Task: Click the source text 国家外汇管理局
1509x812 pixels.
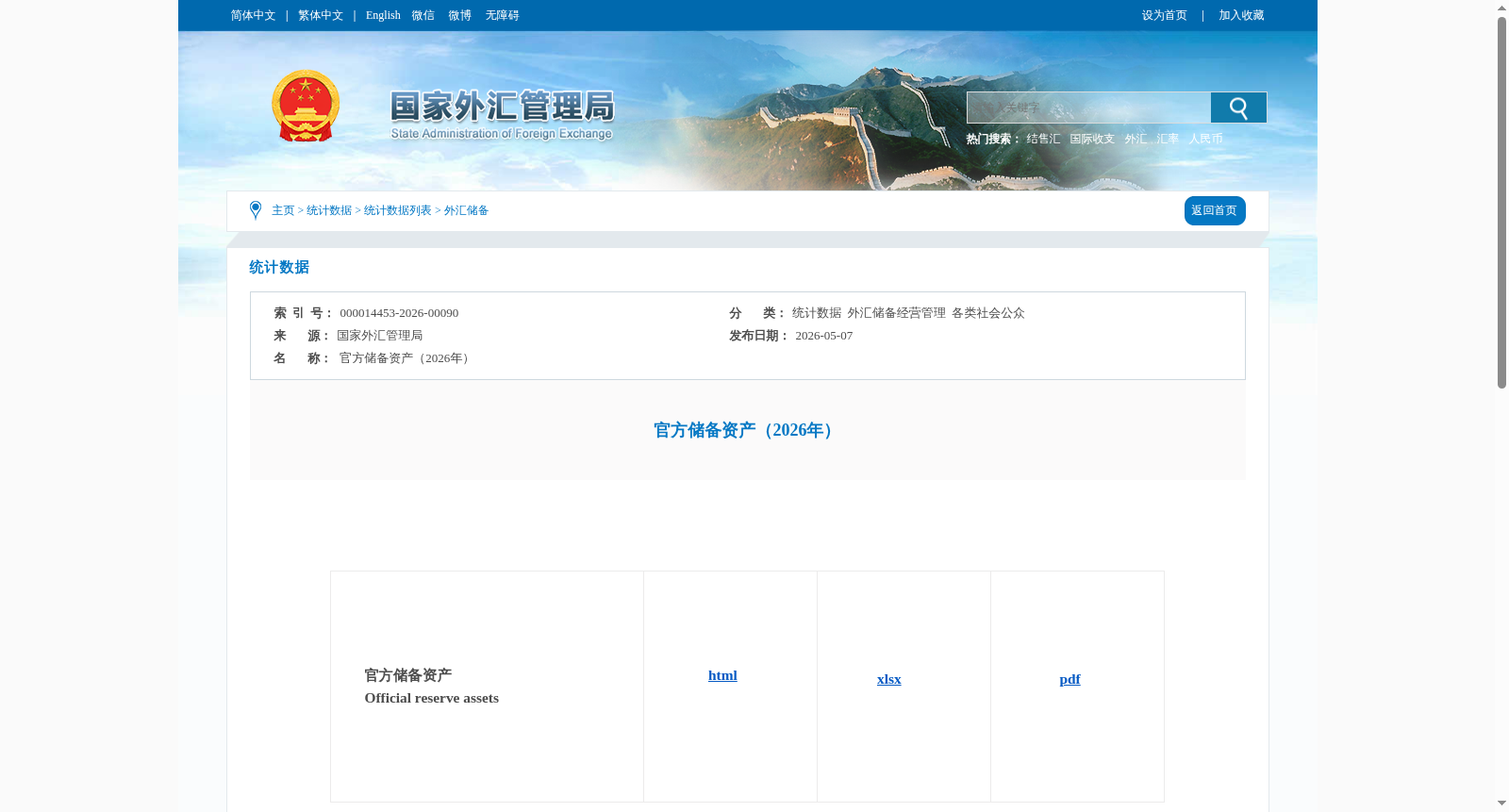Action: pyautogui.click(x=380, y=336)
